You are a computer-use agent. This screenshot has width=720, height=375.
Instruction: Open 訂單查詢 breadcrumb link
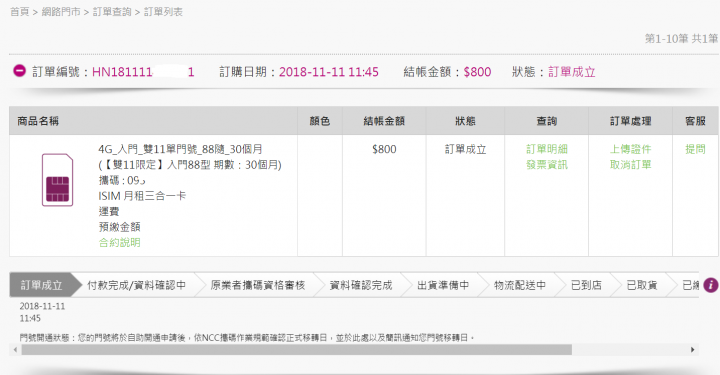click(x=112, y=12)
